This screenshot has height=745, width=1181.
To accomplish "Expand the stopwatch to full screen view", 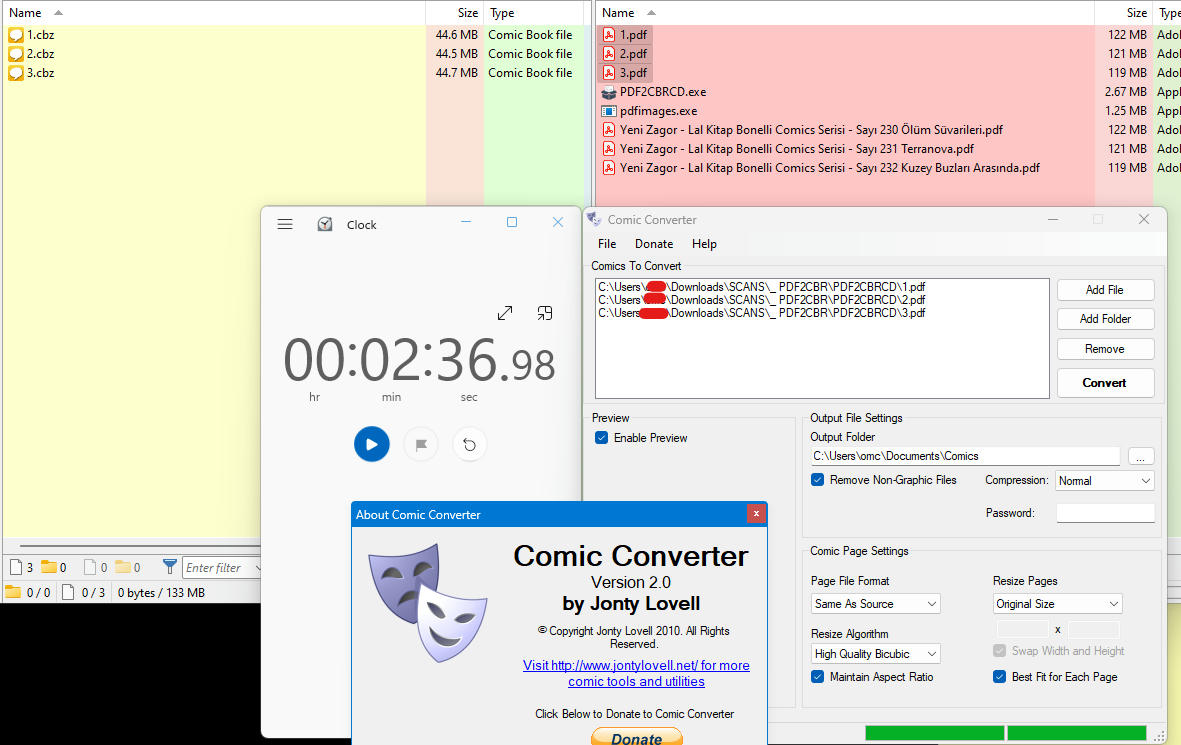I will pyautogui.click(x=505, y=313).
